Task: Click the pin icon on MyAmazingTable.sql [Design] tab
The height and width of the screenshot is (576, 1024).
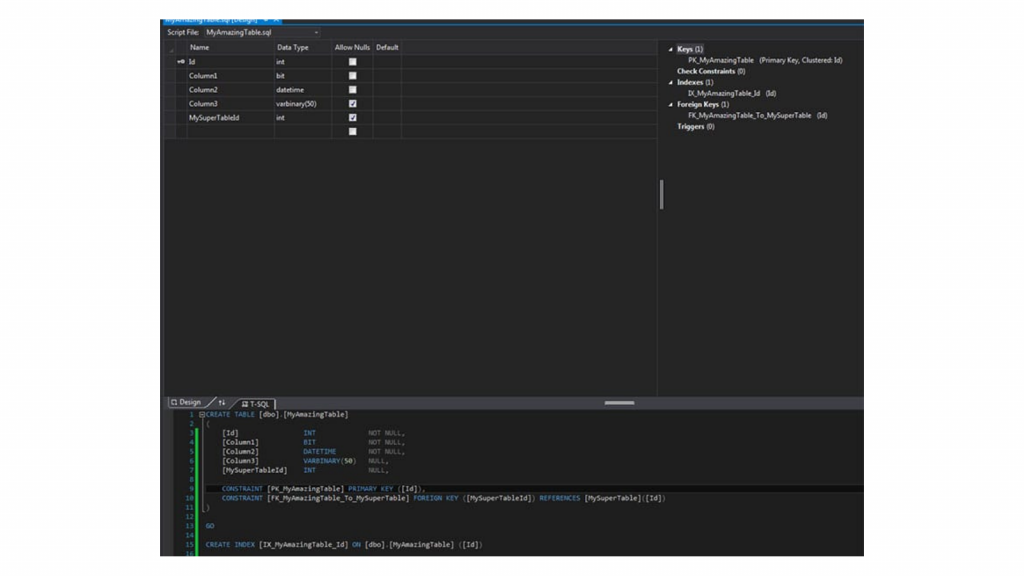Action: (266, 20)
